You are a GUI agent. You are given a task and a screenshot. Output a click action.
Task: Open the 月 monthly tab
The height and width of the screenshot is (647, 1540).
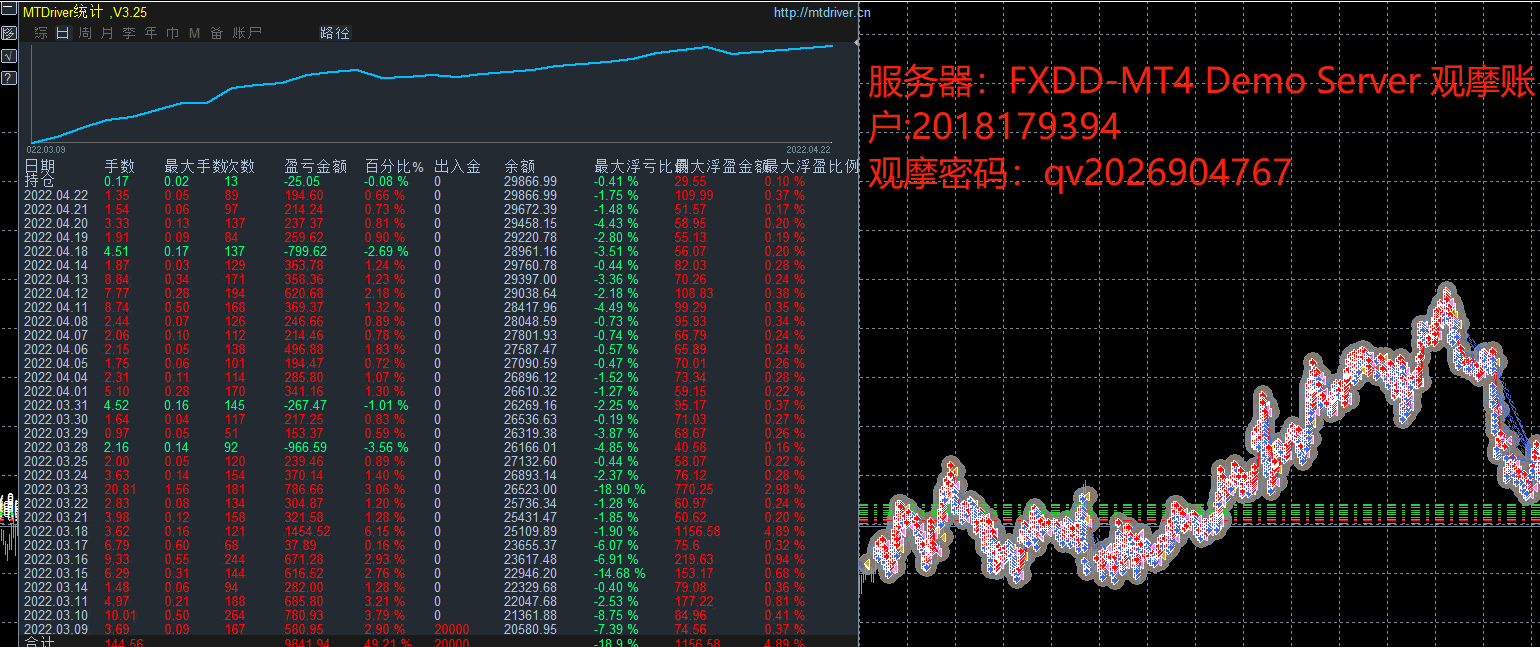click(107, 33)
